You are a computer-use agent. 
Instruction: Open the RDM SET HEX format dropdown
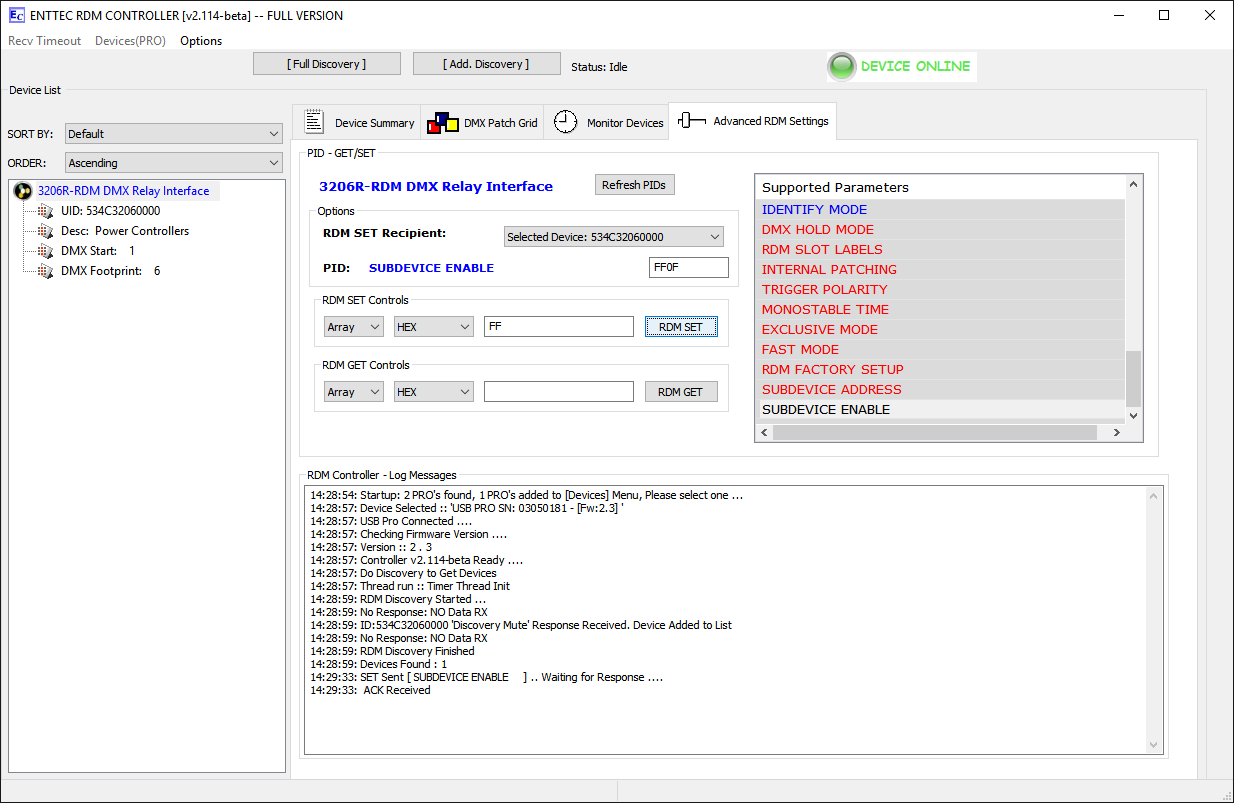tap(433, 327)
